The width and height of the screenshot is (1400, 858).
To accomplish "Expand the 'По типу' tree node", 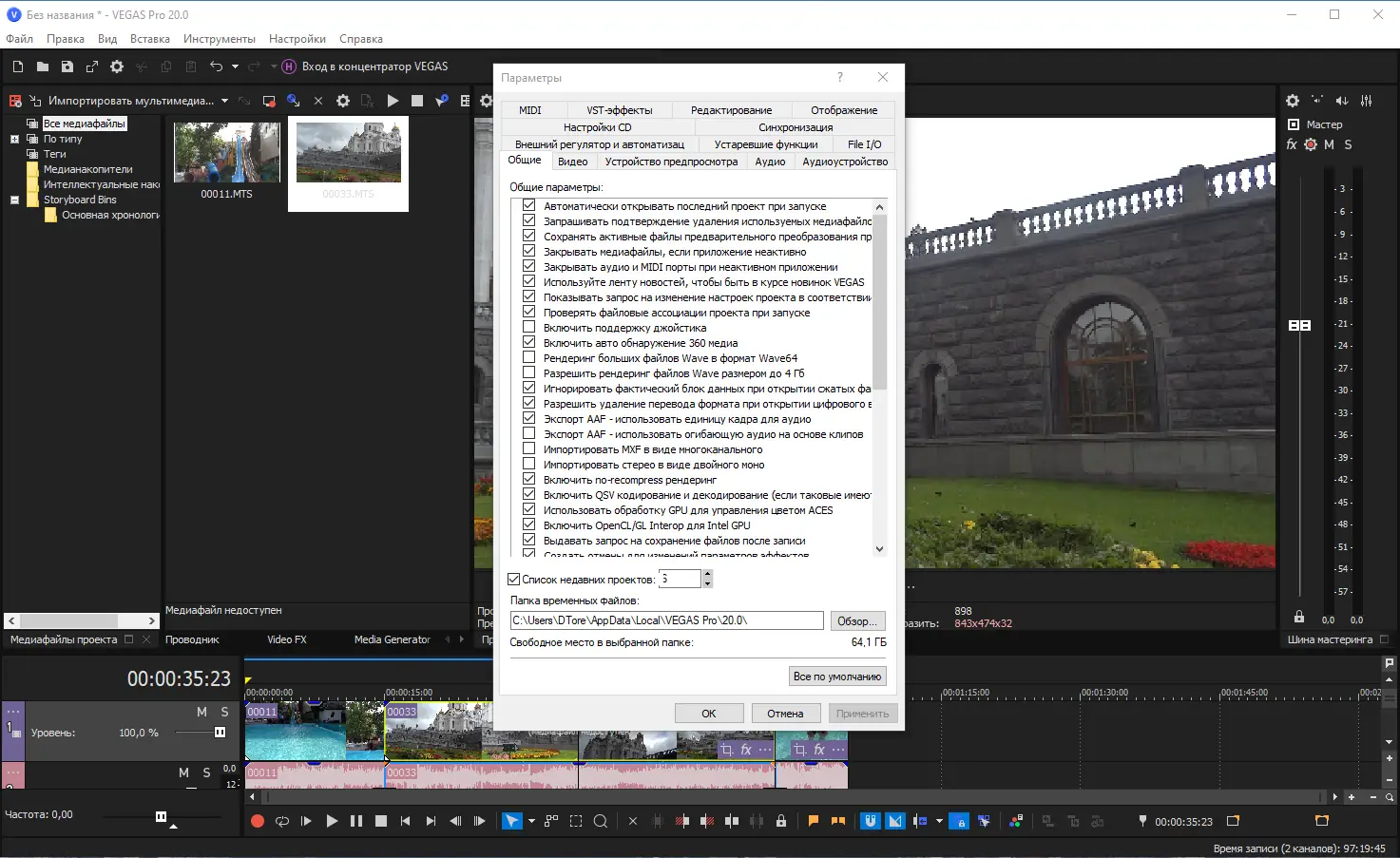I will (x=14, y=140).
